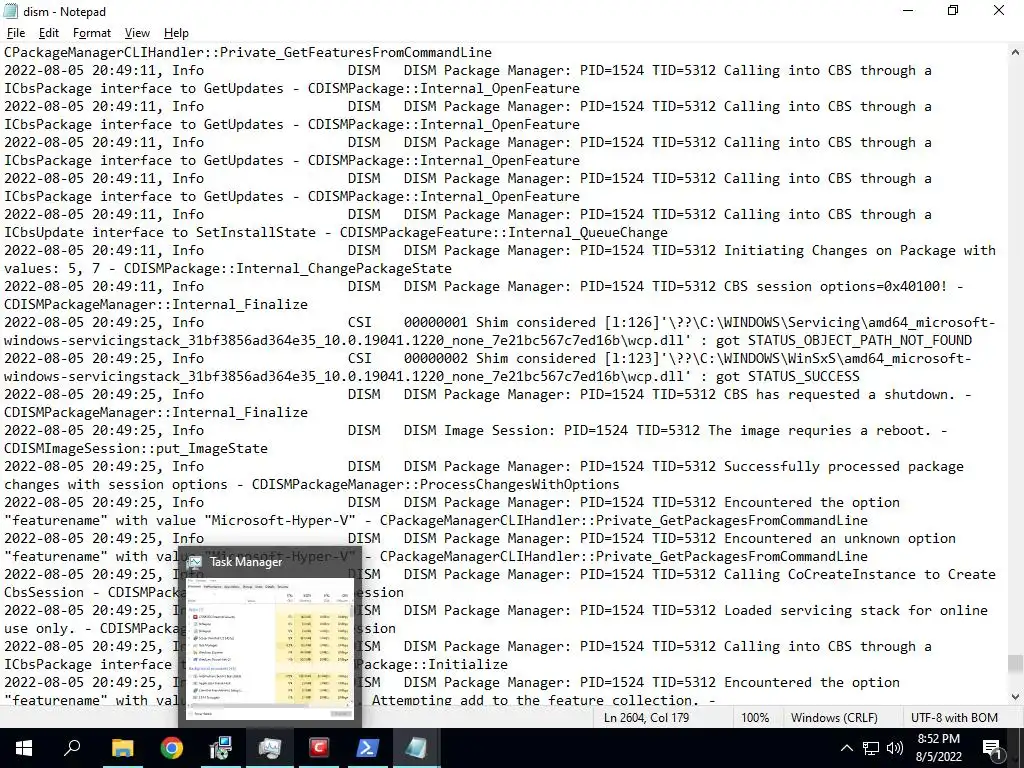Open the Windows Start menu
The height and width of the screenshot is (768, 1024).
click(24, 748)
